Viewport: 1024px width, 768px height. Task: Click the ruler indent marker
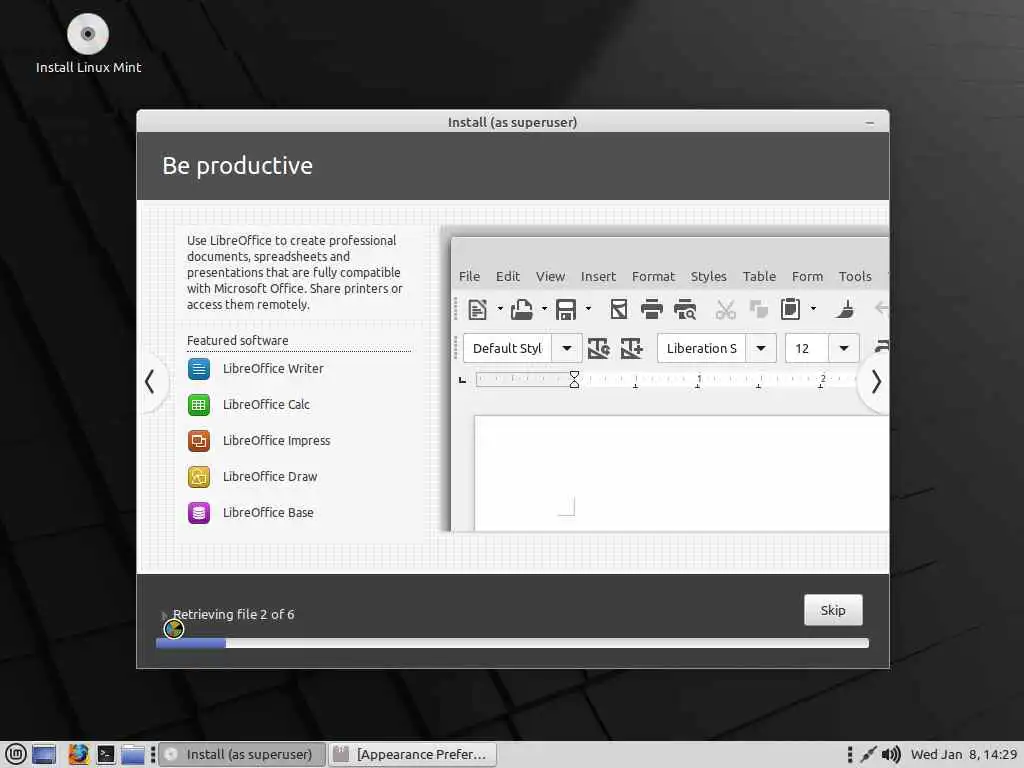574,379
